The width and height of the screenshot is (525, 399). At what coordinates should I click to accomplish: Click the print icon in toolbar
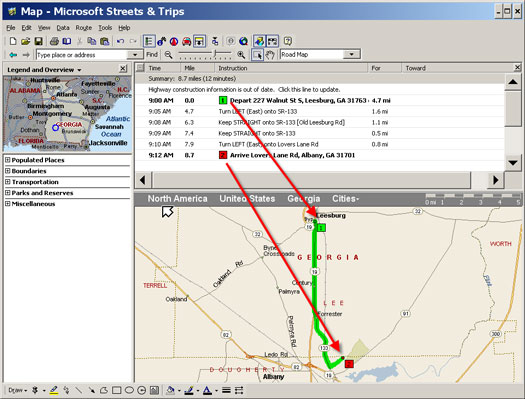(x=54, y=42)
